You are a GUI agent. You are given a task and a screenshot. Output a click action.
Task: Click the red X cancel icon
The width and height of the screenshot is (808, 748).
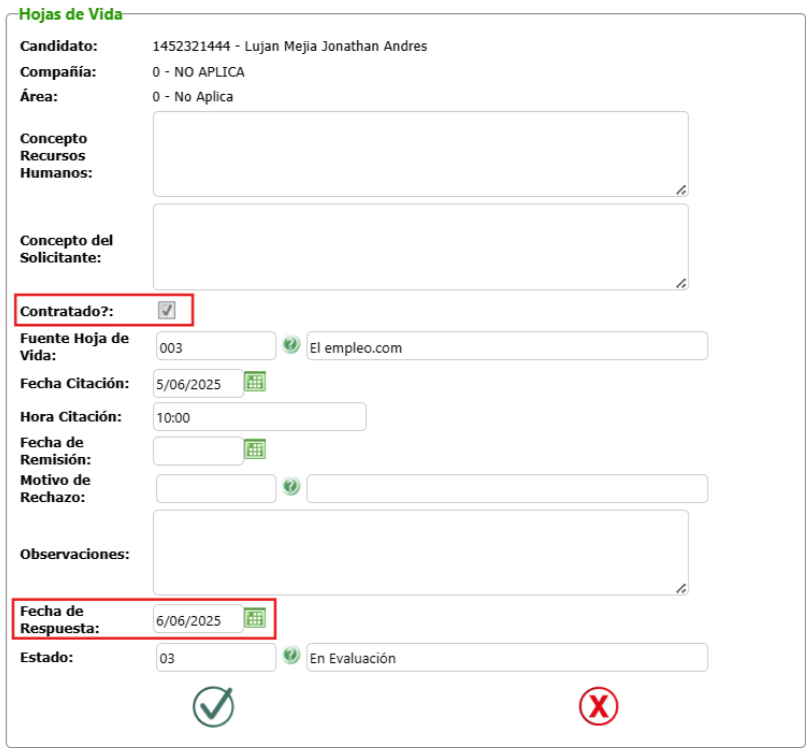pyautogui.click(x=598, y=706)
